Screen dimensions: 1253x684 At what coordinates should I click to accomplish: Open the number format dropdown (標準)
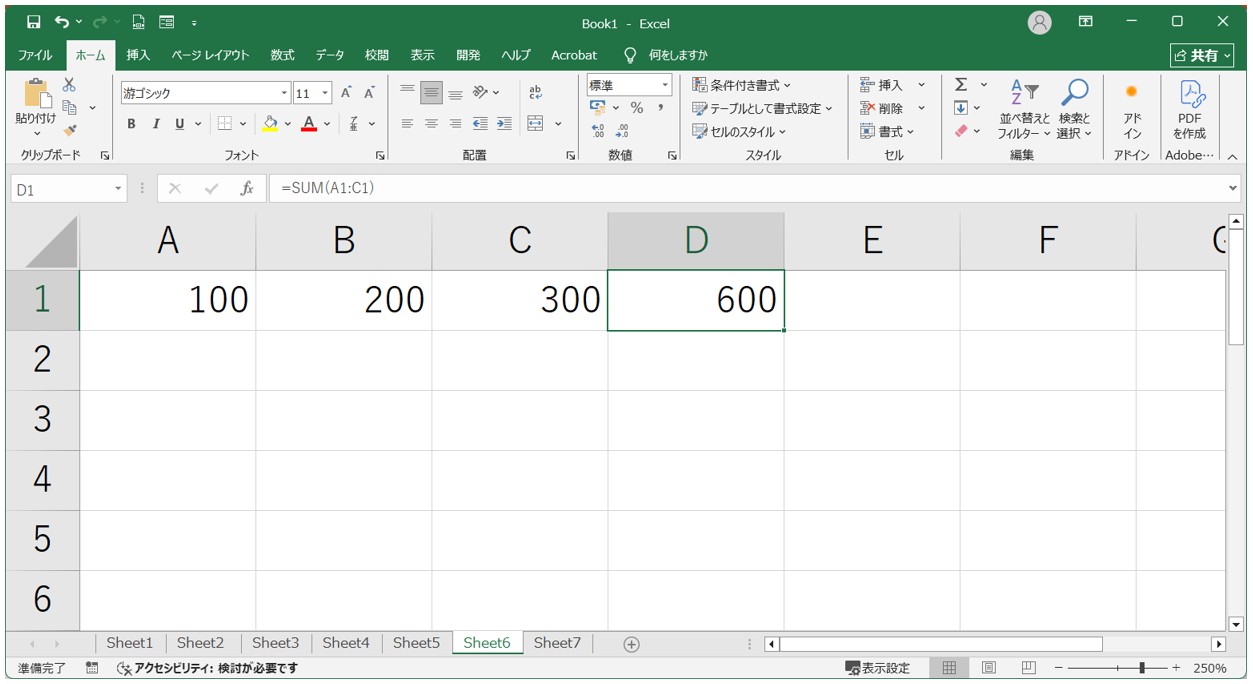[665, 86]
